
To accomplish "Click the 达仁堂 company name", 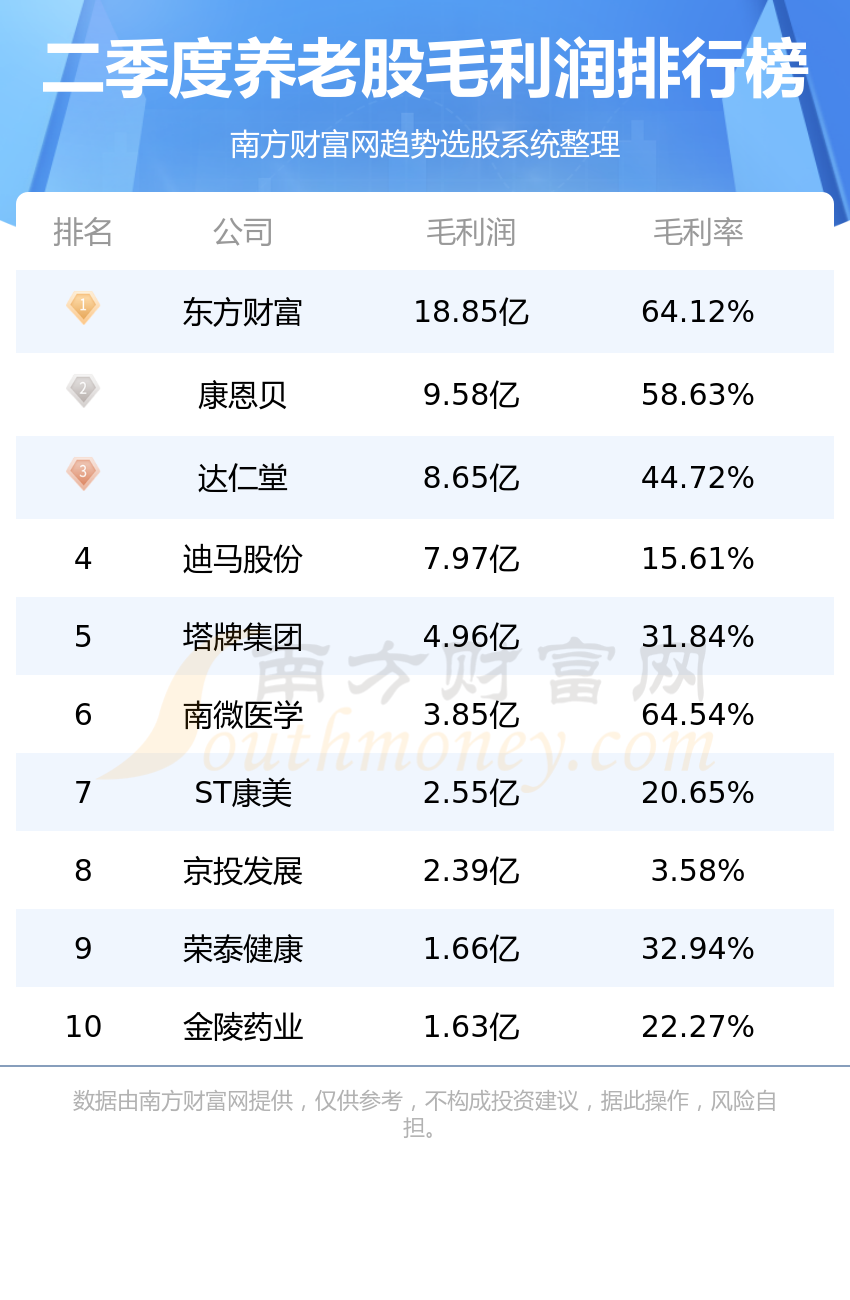I will pyautogui.click(x=243, y=478).
